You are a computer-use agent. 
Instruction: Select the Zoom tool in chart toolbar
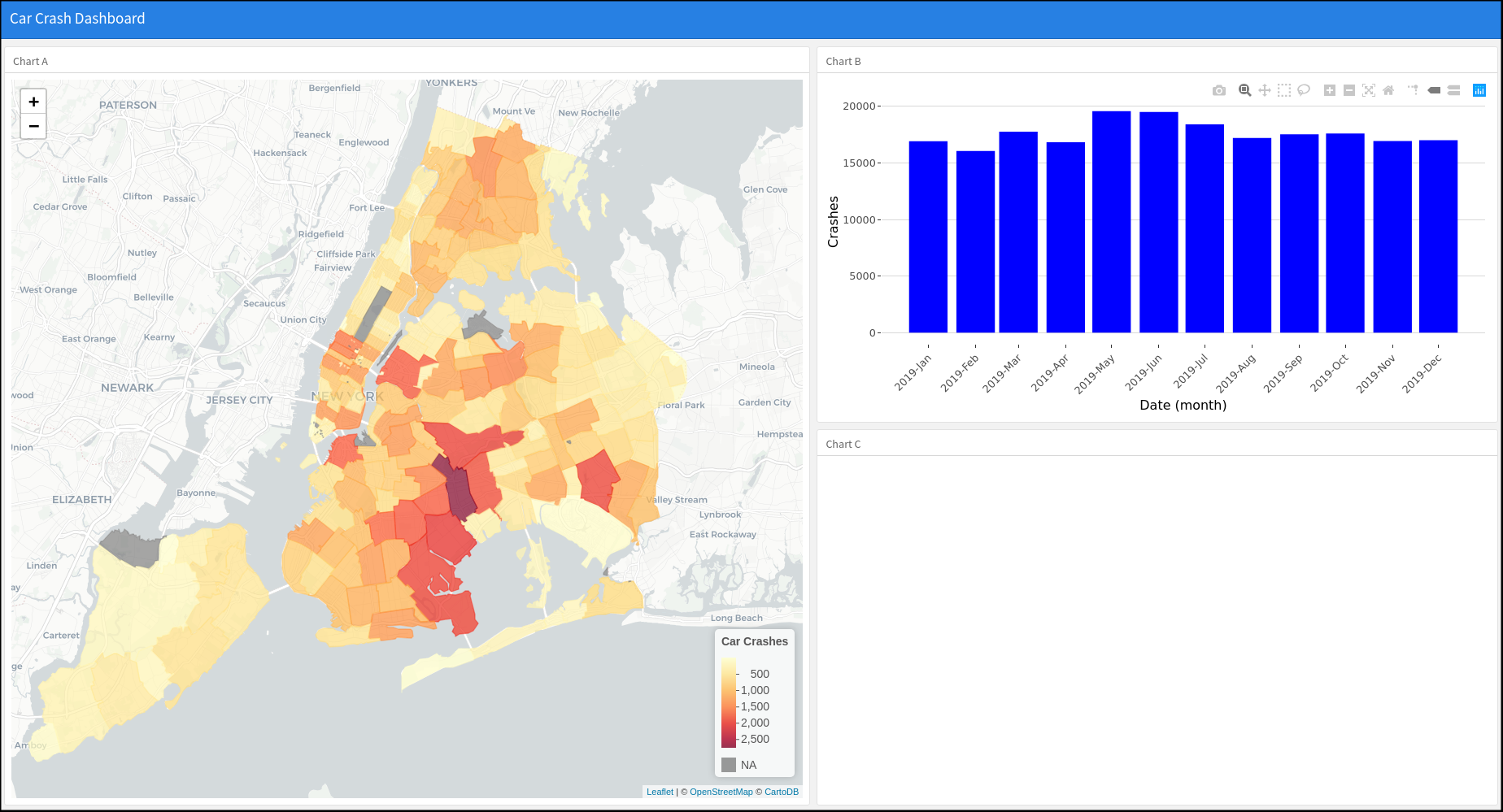point(1244,90)
